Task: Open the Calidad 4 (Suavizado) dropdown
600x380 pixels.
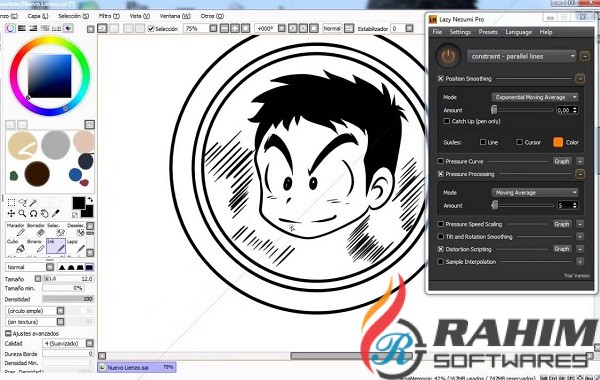Action: click(90, 343)
